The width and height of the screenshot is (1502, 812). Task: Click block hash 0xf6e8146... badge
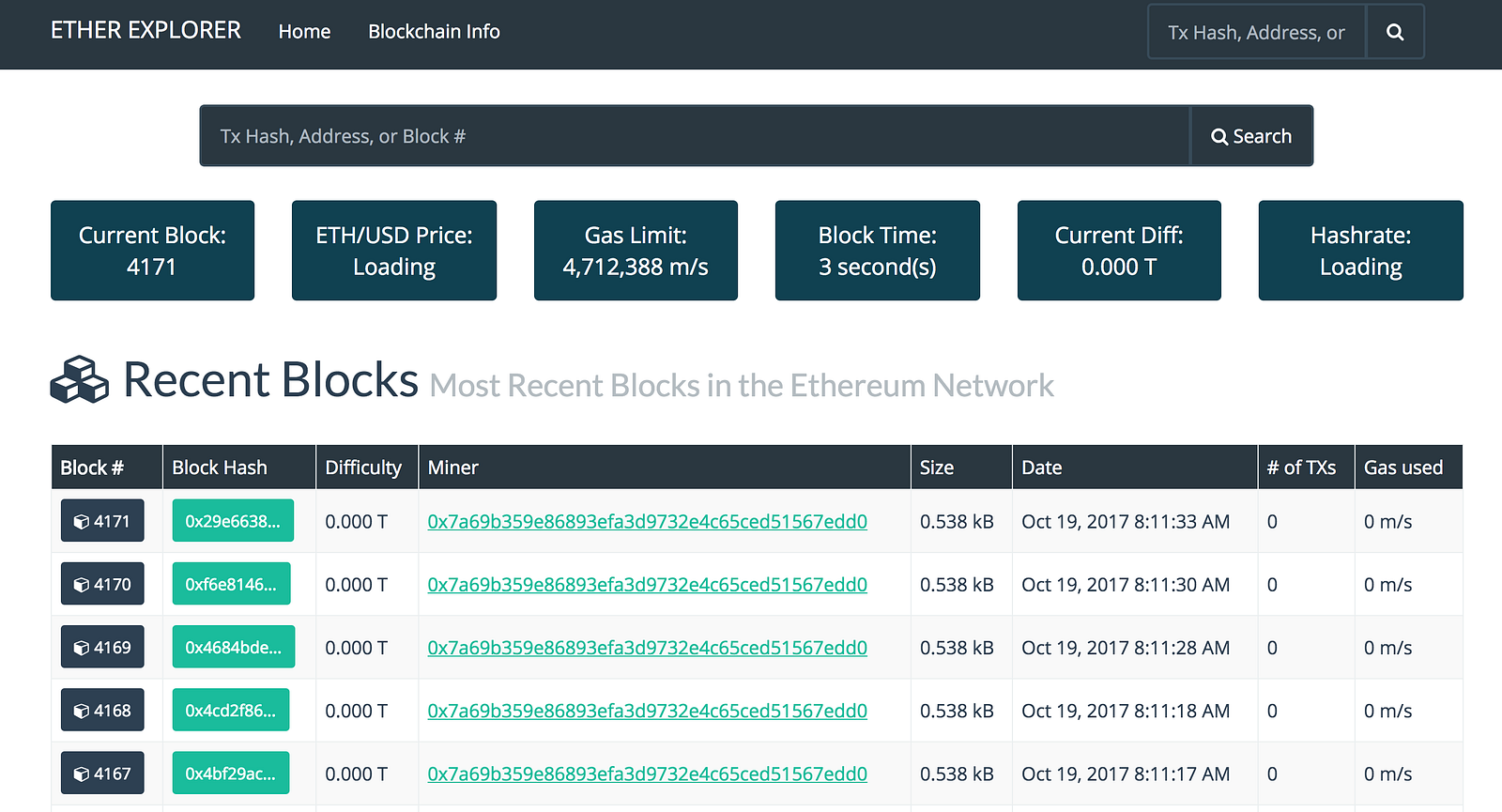click(231, 584)
